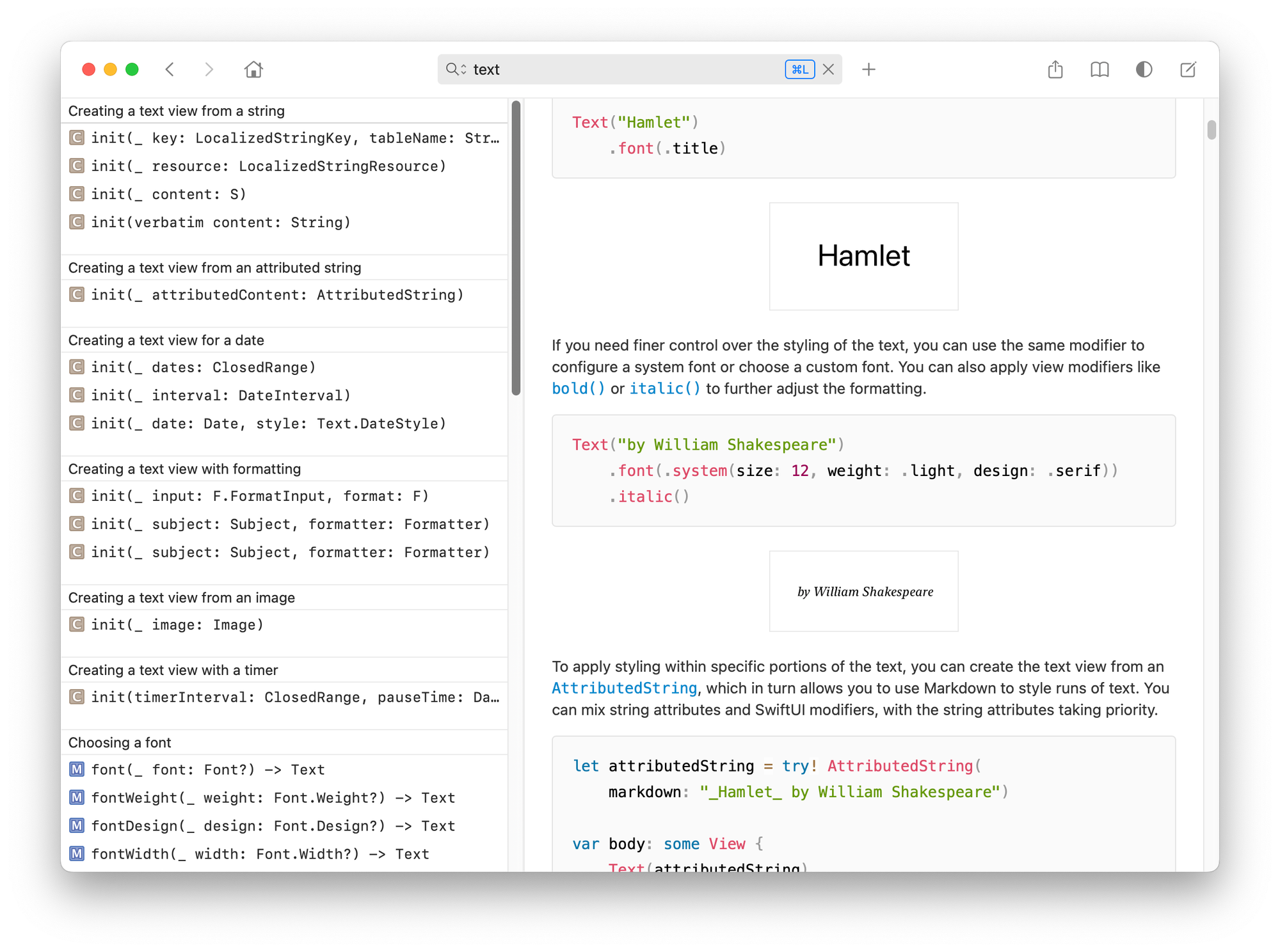Image resolution: width=1280 pixels, height=952 pixels.
Task: Select init(verbatim content: String) in sidebar
Action: pos(221,222)
